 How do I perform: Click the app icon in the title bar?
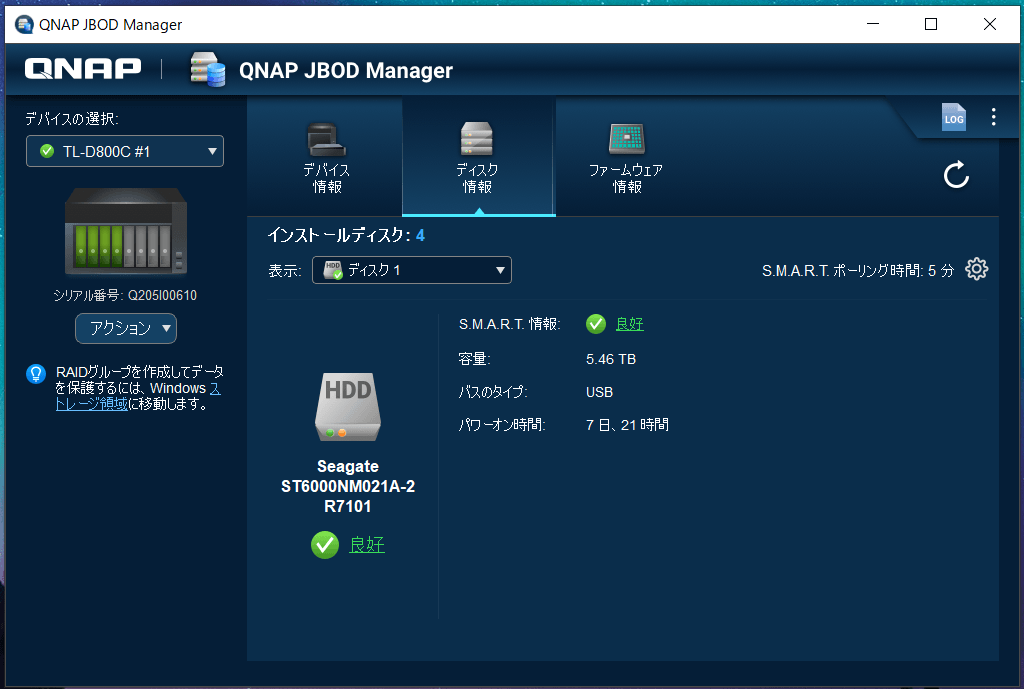pyautogui.click(x=24, y=24)
